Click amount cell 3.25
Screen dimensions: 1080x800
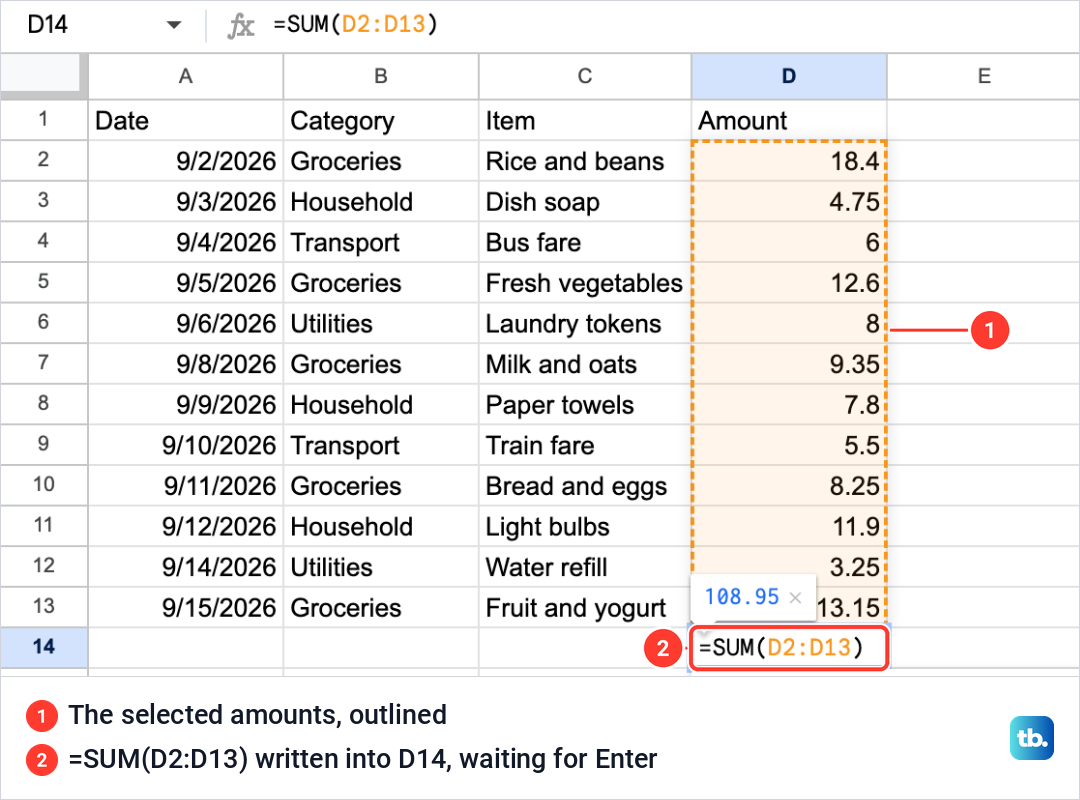pyautogui.click(x=789, y=562)
